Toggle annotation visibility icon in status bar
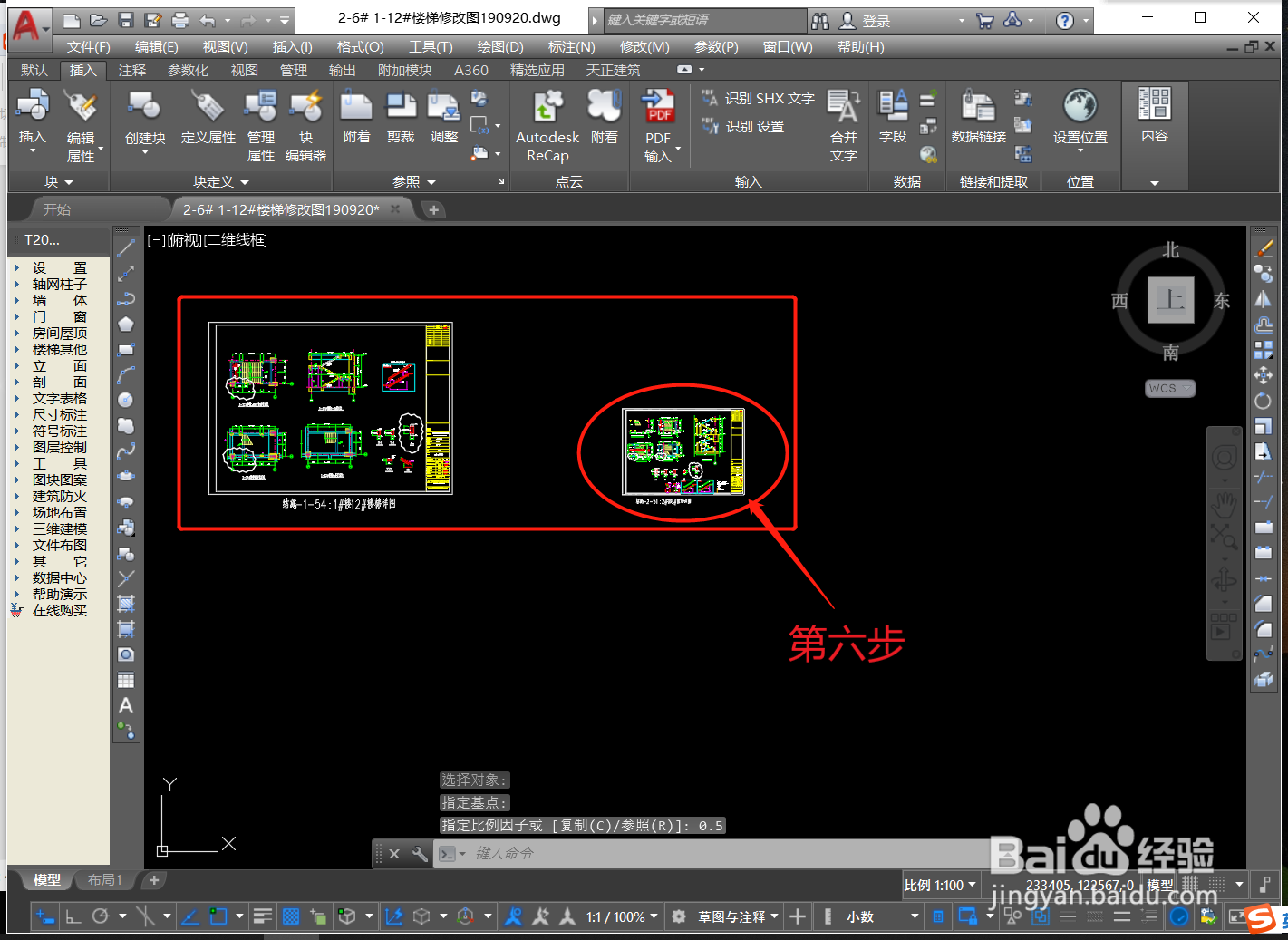This screenshot has height=940, width=1288. click(x=513, y=916)
